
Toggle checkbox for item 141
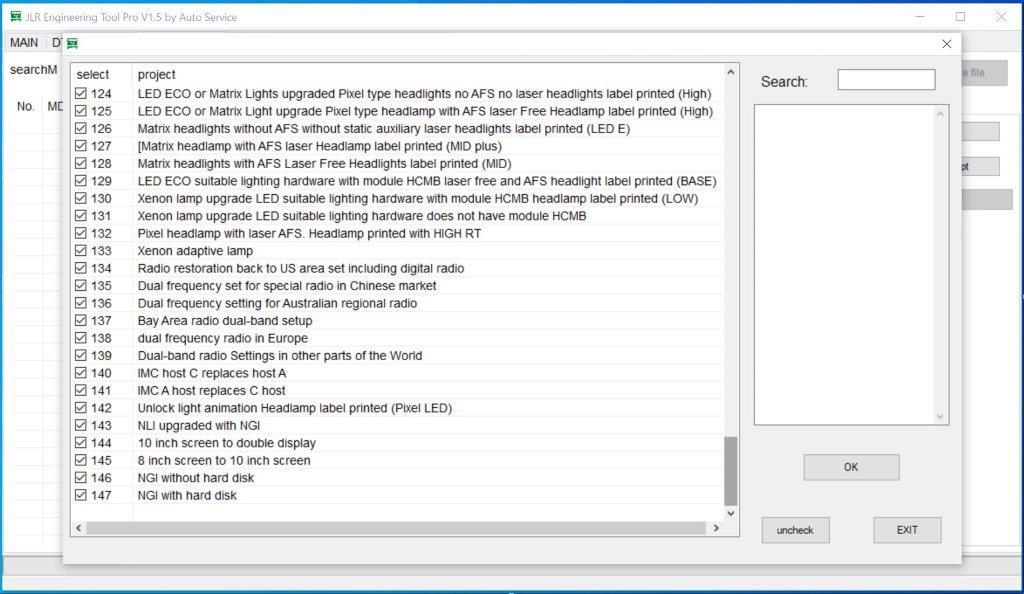(x=80, y=390)
